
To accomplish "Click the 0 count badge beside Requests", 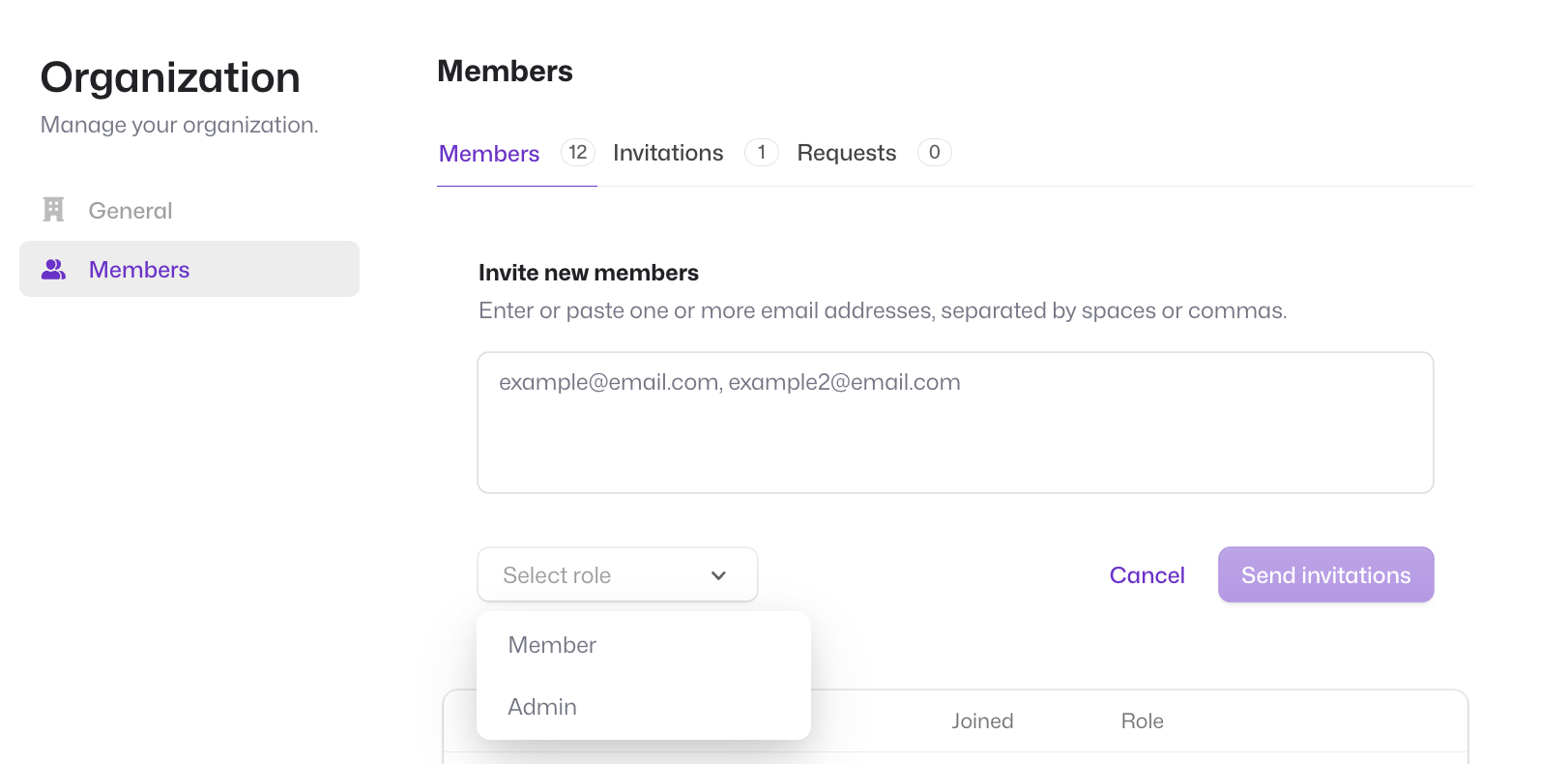I will (x=935, y=152).
